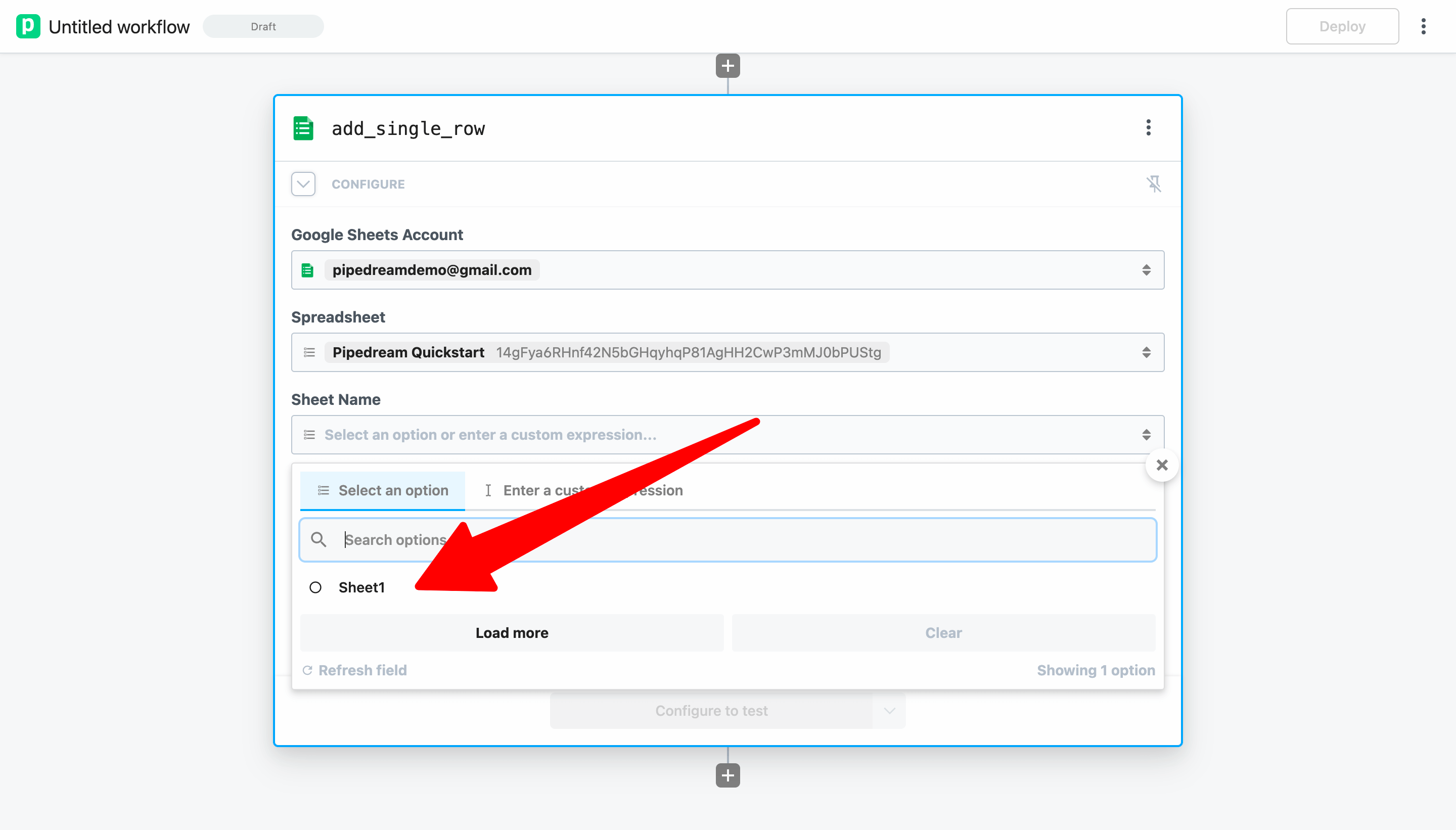Screen dimensions: 1456x830
Task: Click the Load more button
Action: (x=512, y=632)
